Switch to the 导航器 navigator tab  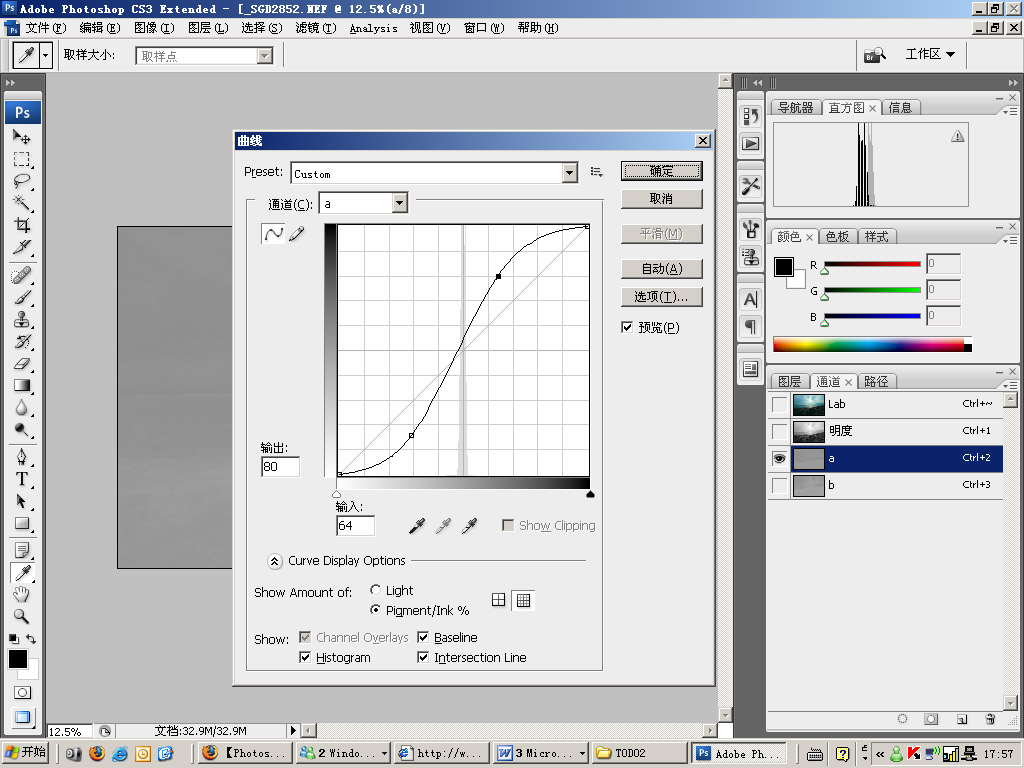(x=795, y=108)
